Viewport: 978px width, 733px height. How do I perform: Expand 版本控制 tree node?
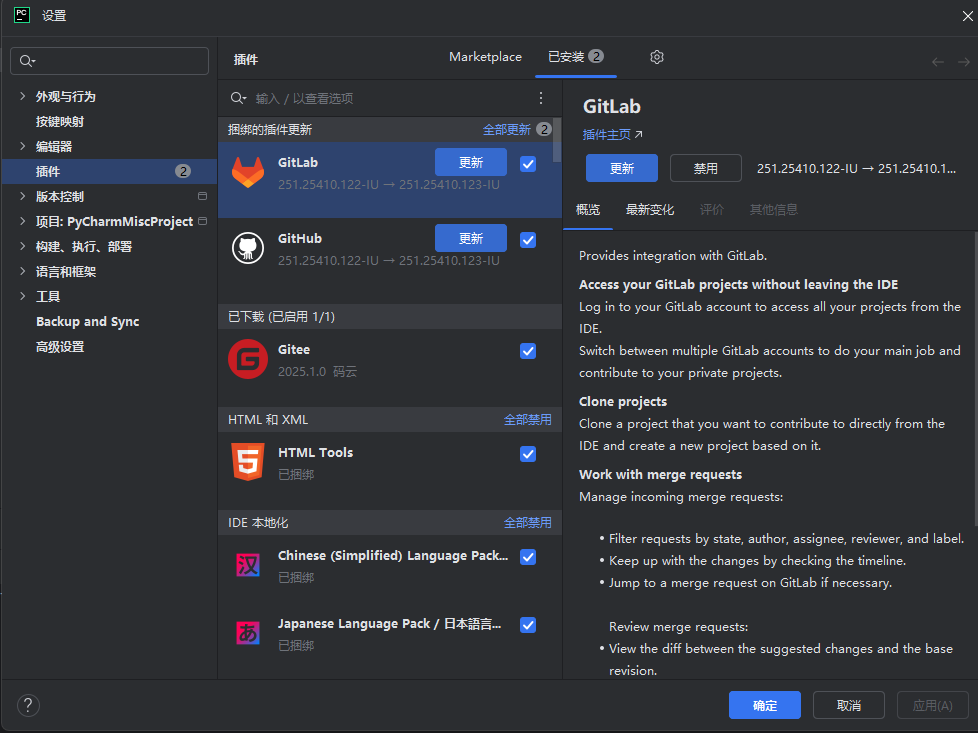[22, 196]
